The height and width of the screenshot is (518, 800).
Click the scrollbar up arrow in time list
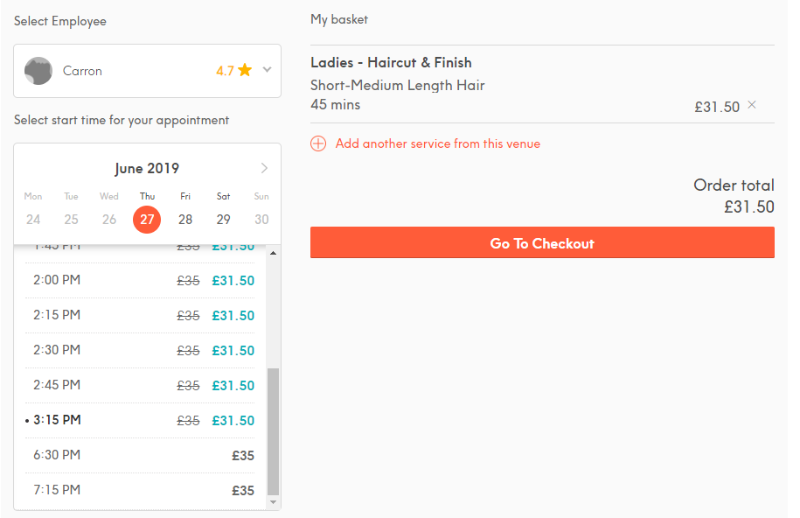point(273,253)
